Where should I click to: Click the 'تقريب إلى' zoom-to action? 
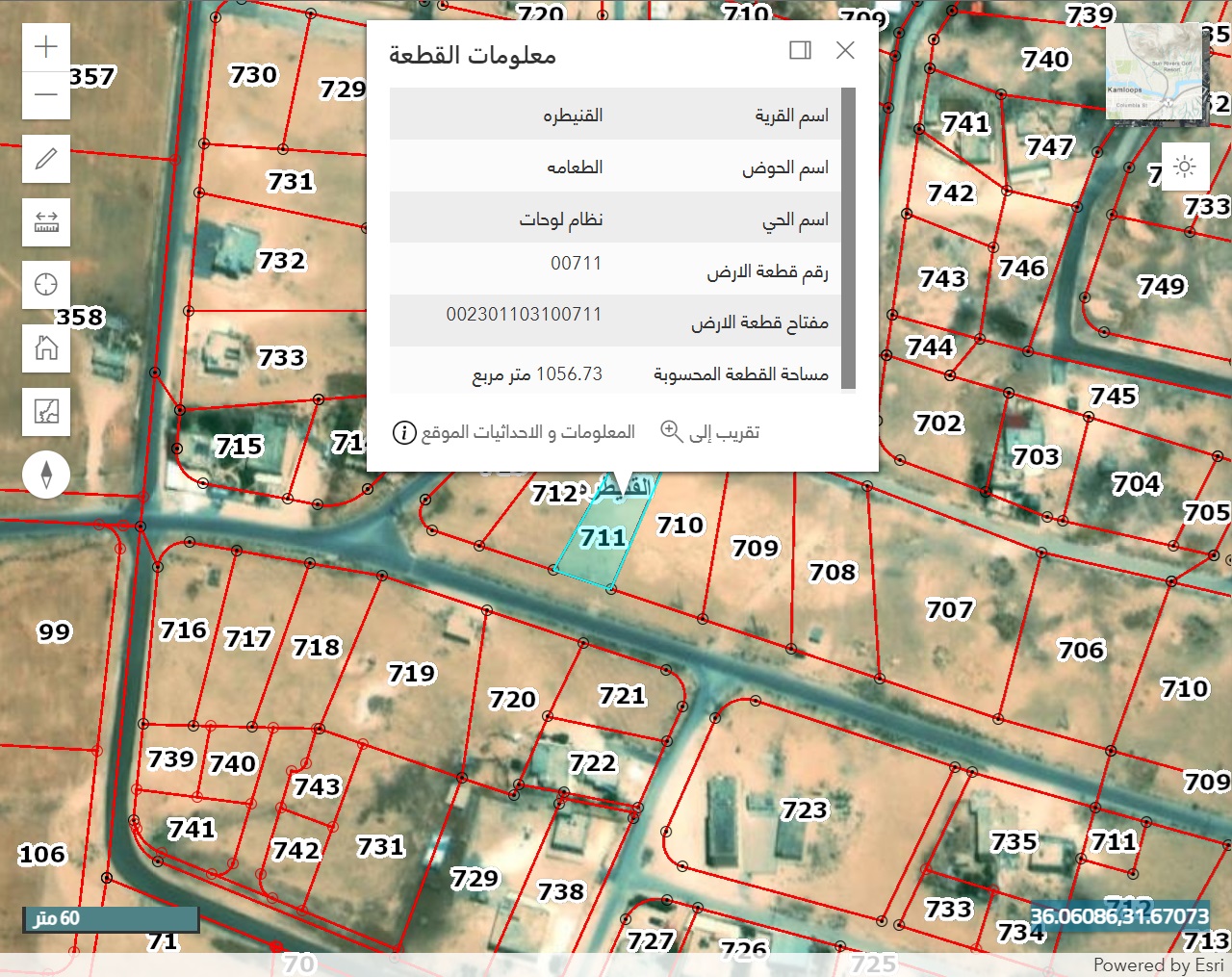coord(710,432)
